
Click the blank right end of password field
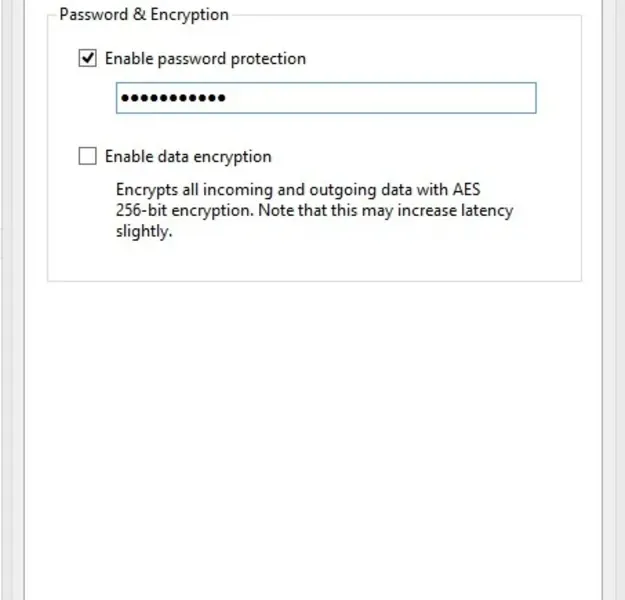pos(480,98)
